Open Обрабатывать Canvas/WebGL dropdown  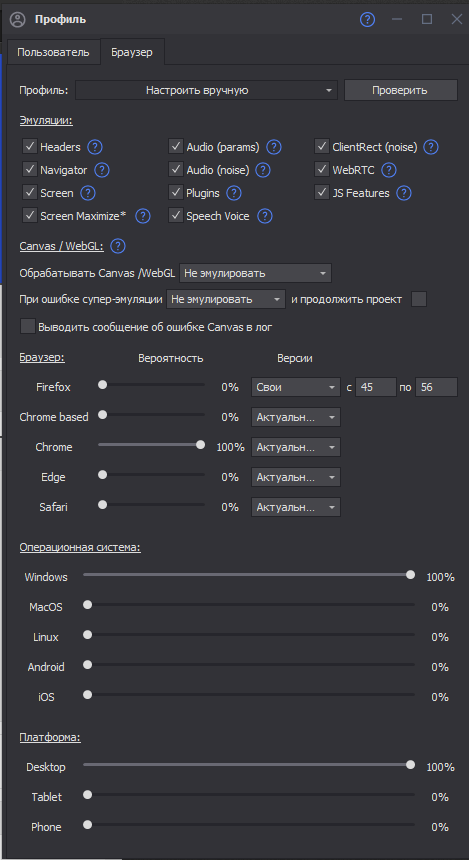click(256, 273)
